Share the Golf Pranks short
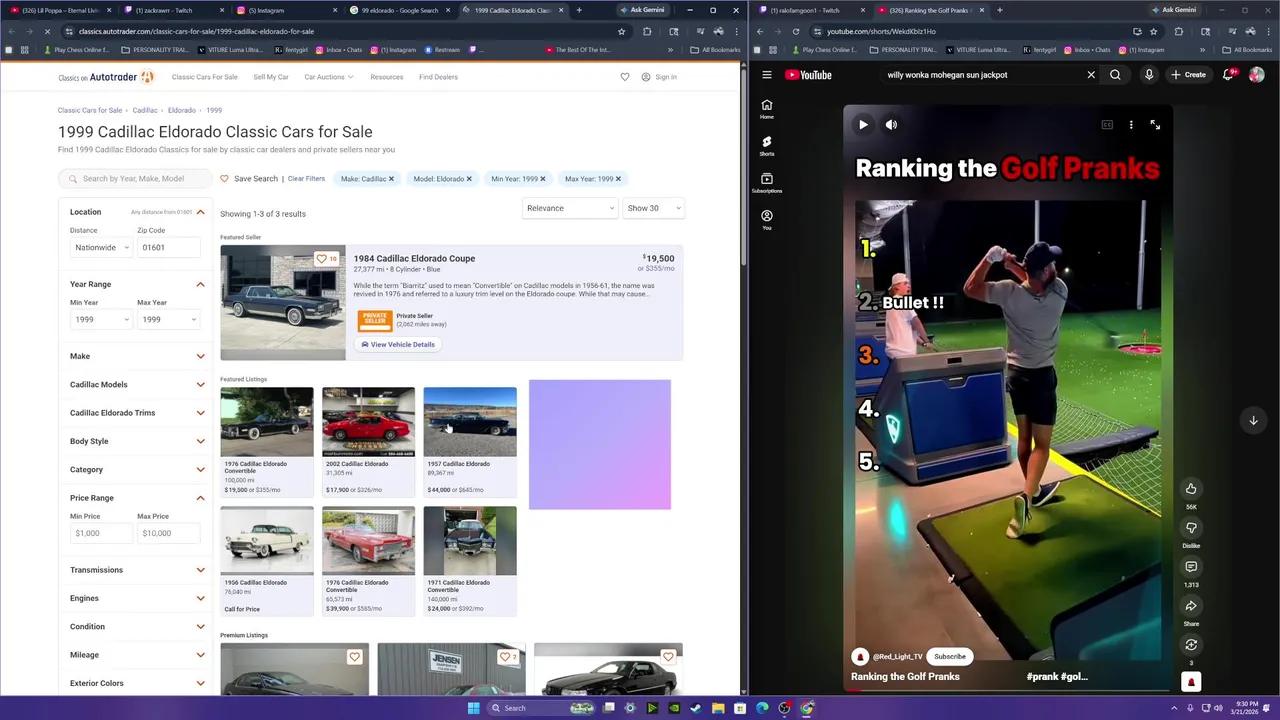 pyautogui.click(x=1191, y=606)
